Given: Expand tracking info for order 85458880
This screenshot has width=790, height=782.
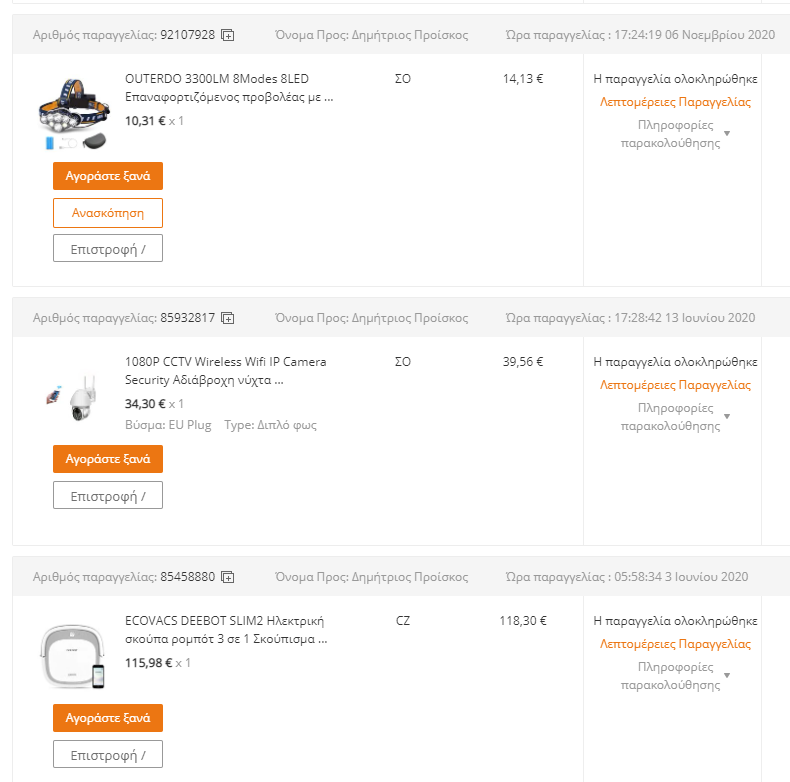Looking at the screenshot, I should [x=675, y=676].
